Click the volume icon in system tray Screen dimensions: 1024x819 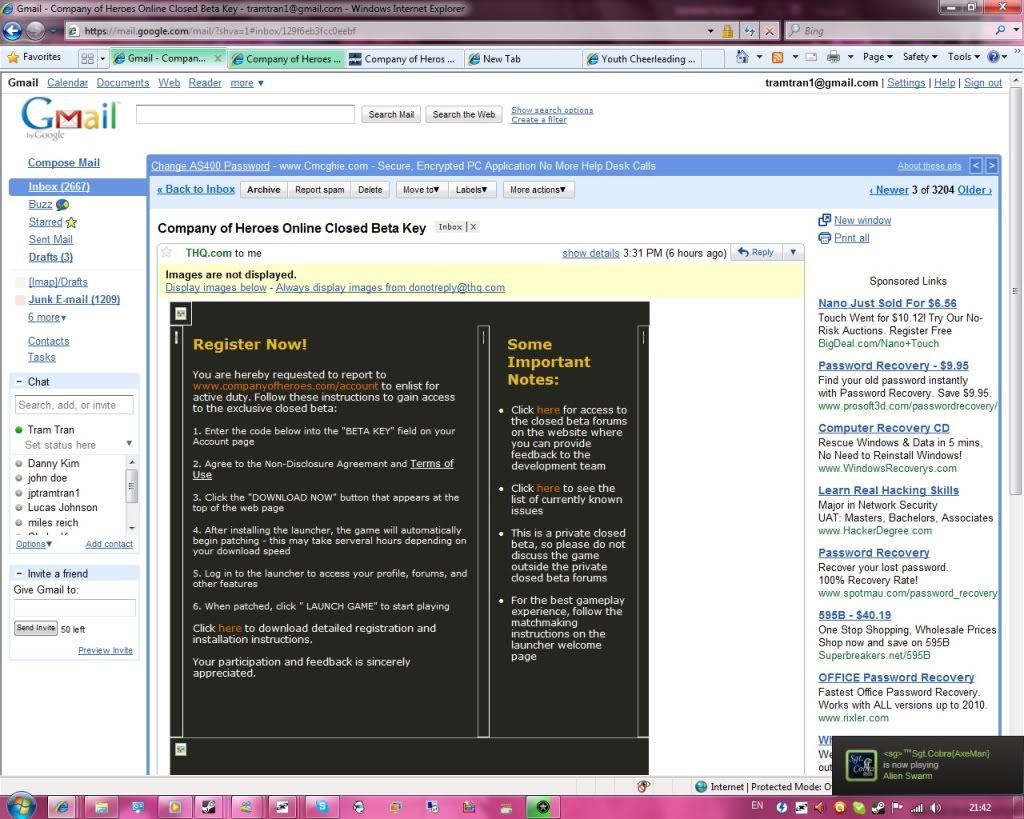pyautogui.click(x=935, y=807)
